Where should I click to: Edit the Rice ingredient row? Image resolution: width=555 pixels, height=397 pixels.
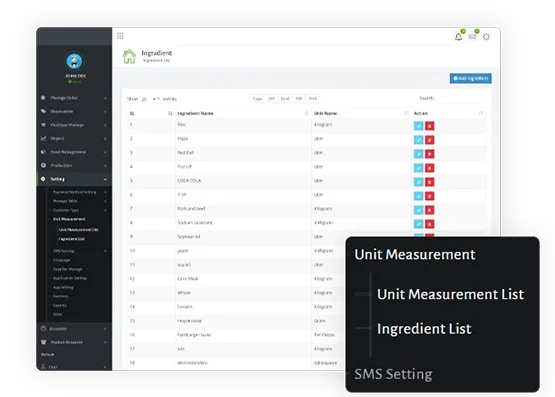(418, 126)
